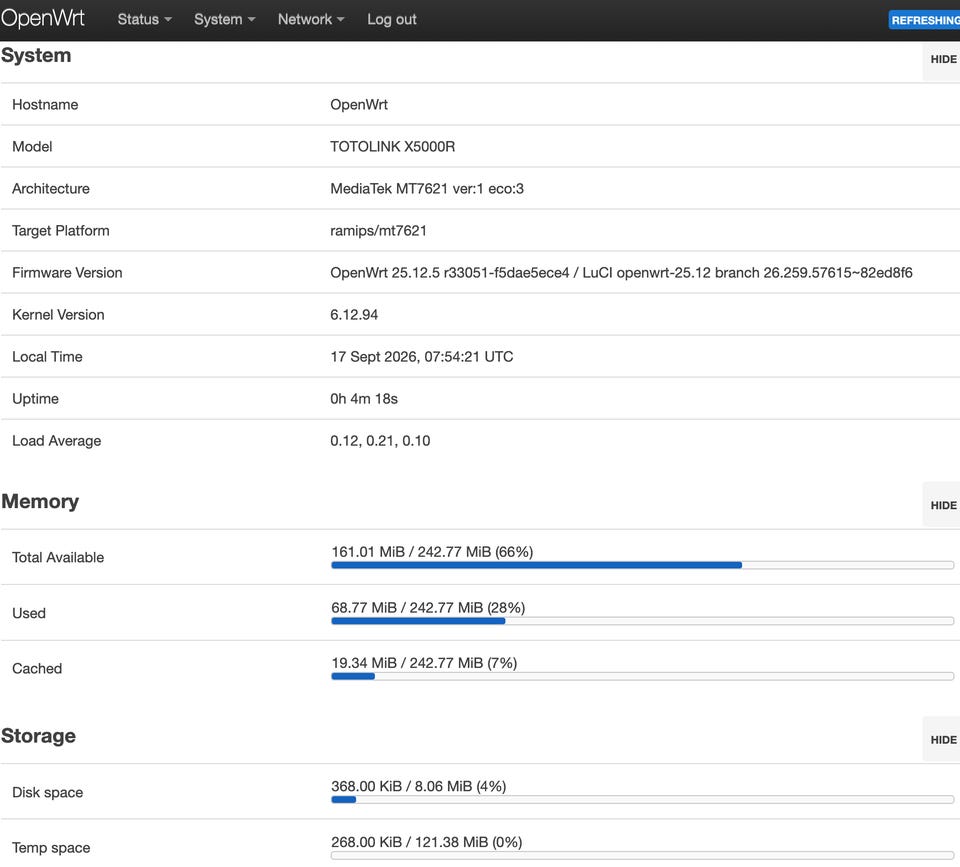
Task: Click the Architecture row label
Action: pyautogui.click(x=51, y=189)
